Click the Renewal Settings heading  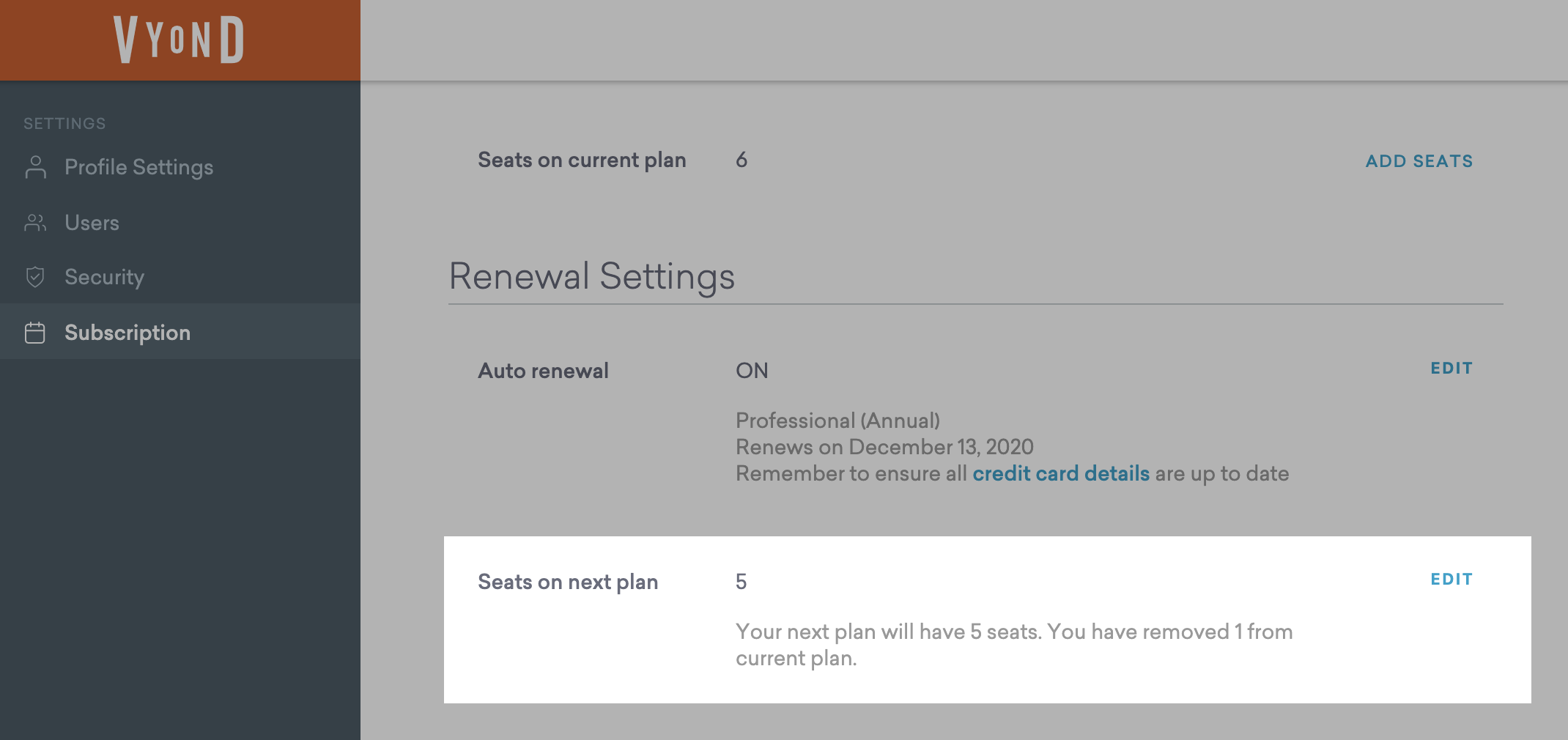click(x=591, y=276)
